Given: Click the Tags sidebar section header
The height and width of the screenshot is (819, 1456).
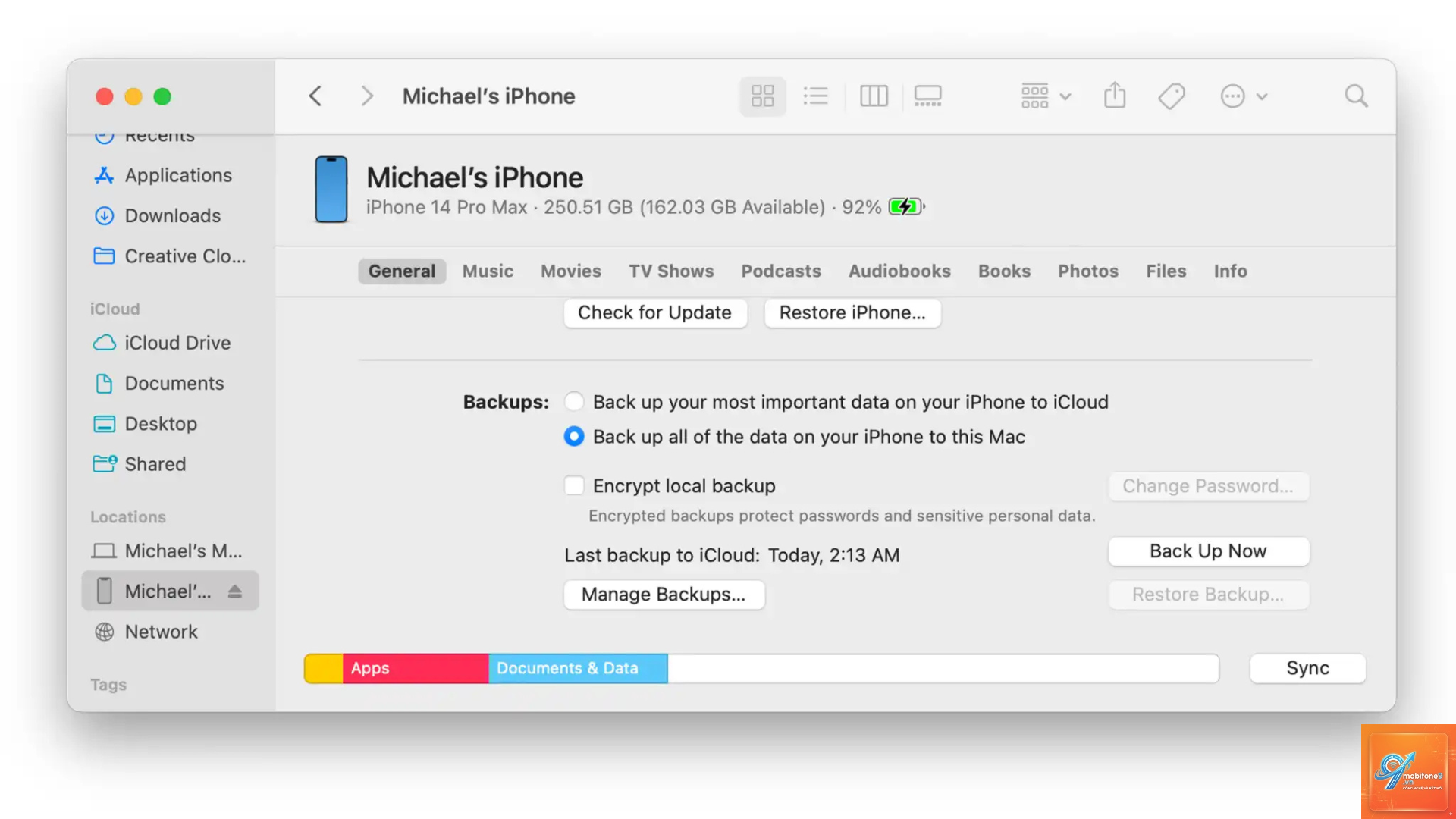Looking at the screenshot, I should 108,685.
